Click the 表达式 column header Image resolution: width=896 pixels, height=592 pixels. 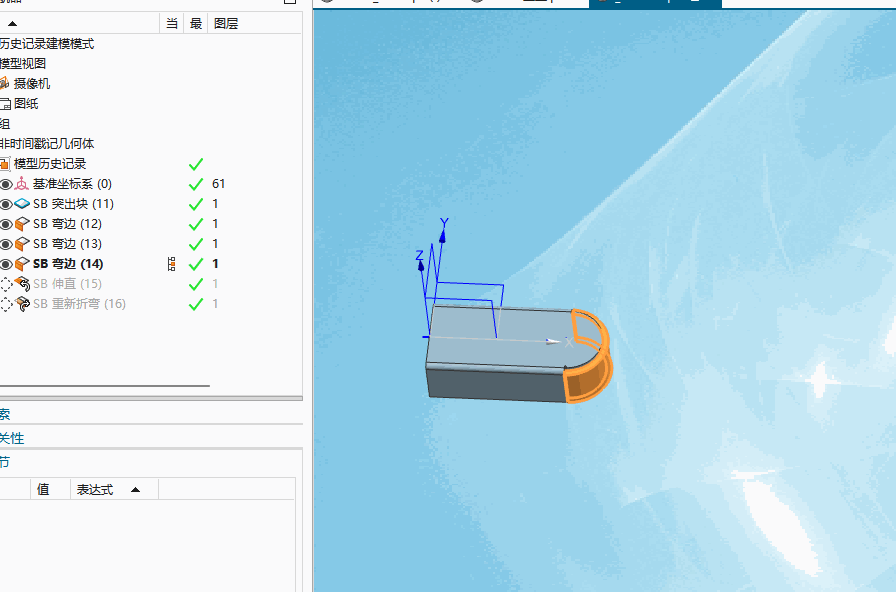click(x=95, y=490)
